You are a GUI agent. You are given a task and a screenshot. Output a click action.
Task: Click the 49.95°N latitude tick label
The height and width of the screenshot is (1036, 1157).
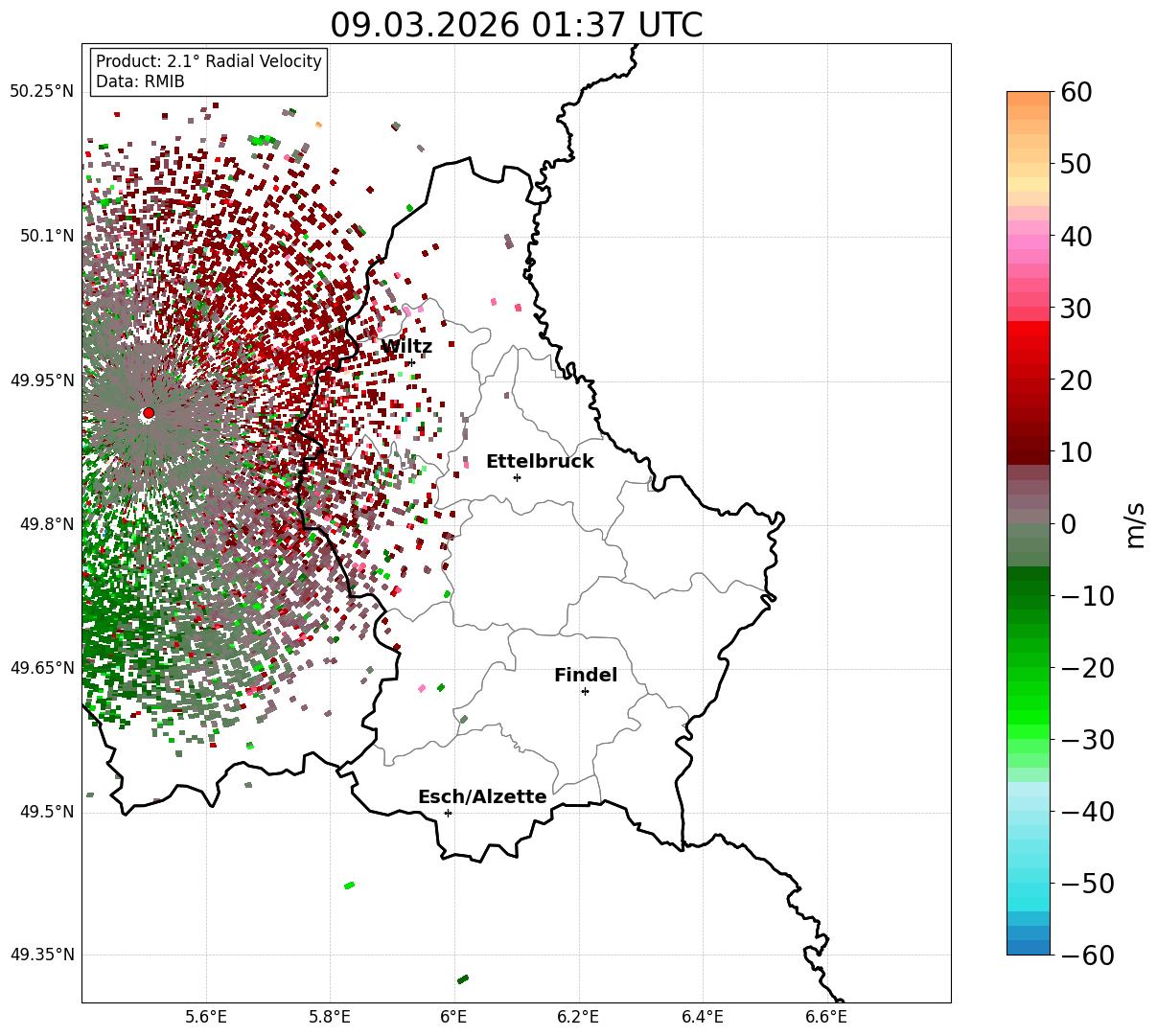click(41, 380)
